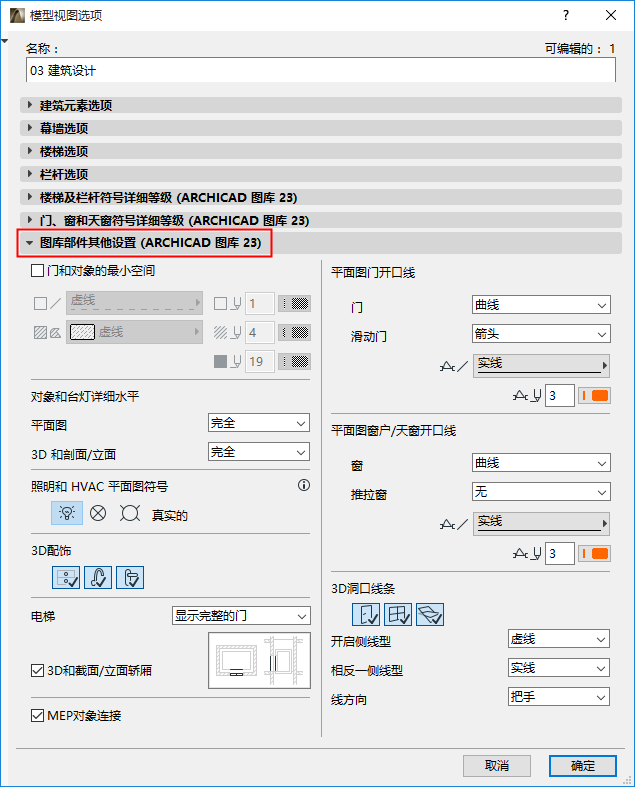Click the dialog help question mark
The height and width of the screenshot is (787, 635).
[566, 15]
